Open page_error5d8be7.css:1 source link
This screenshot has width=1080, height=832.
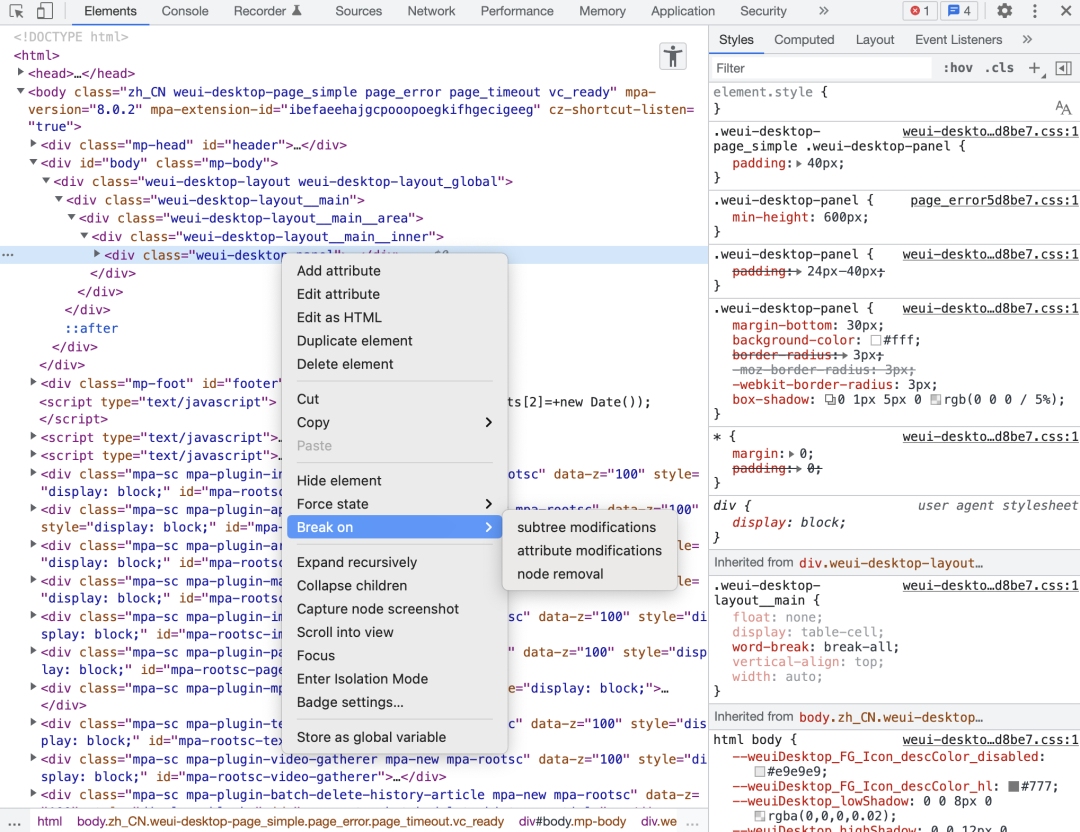click(994, 200)
